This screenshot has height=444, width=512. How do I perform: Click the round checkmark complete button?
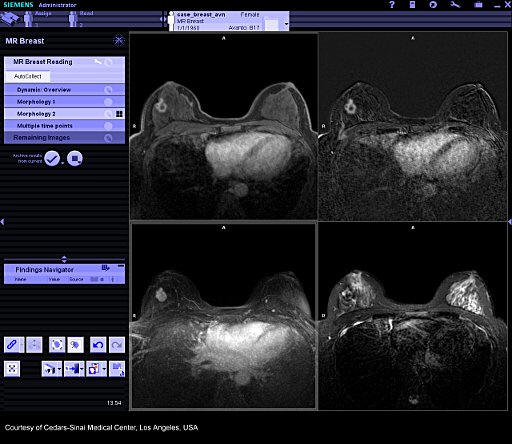[x=52, y=158]
